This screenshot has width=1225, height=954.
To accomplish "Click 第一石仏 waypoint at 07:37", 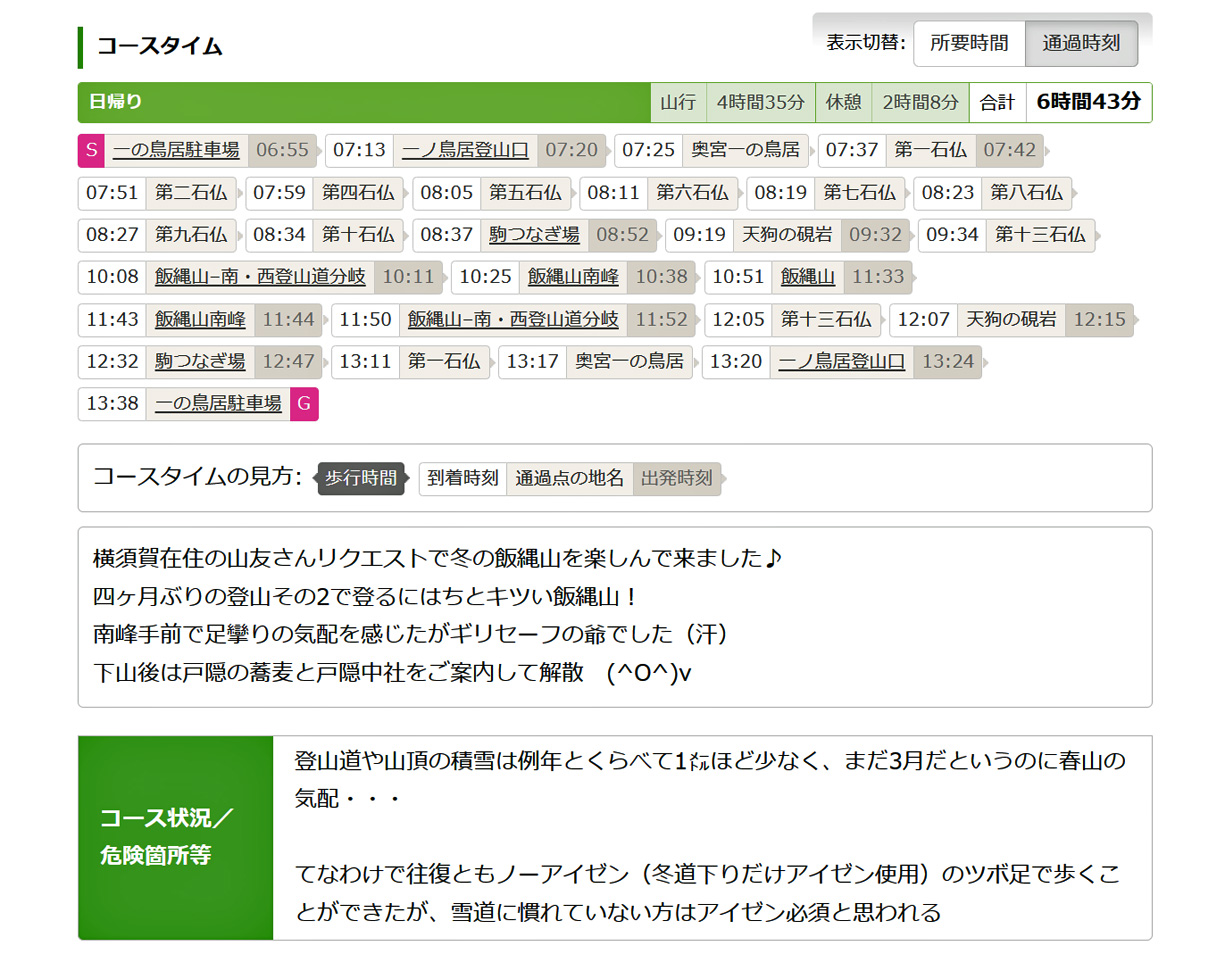I will [930, 150].
